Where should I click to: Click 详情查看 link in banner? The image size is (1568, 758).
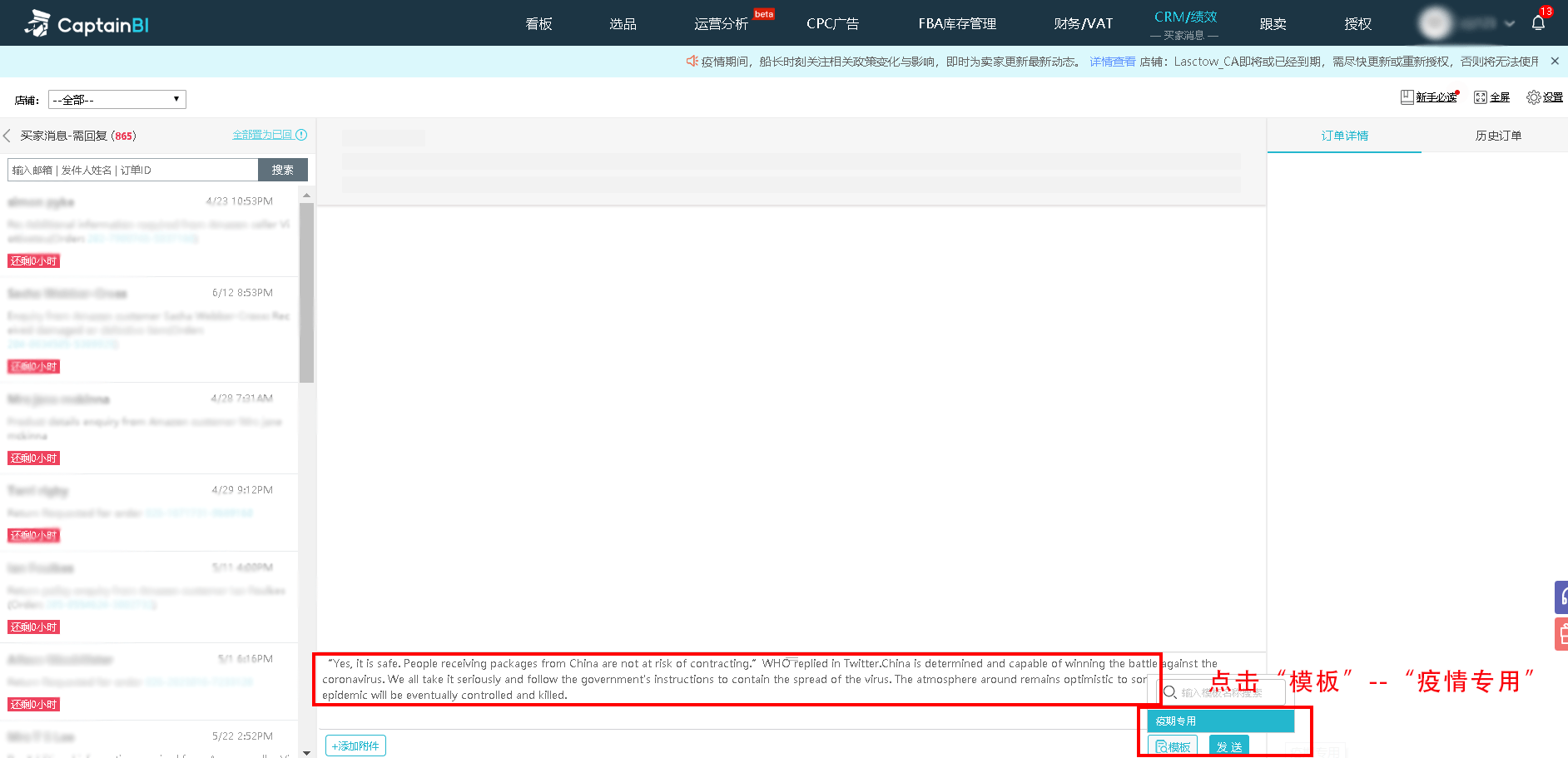pyautogui.click(x=1113, y=62)
